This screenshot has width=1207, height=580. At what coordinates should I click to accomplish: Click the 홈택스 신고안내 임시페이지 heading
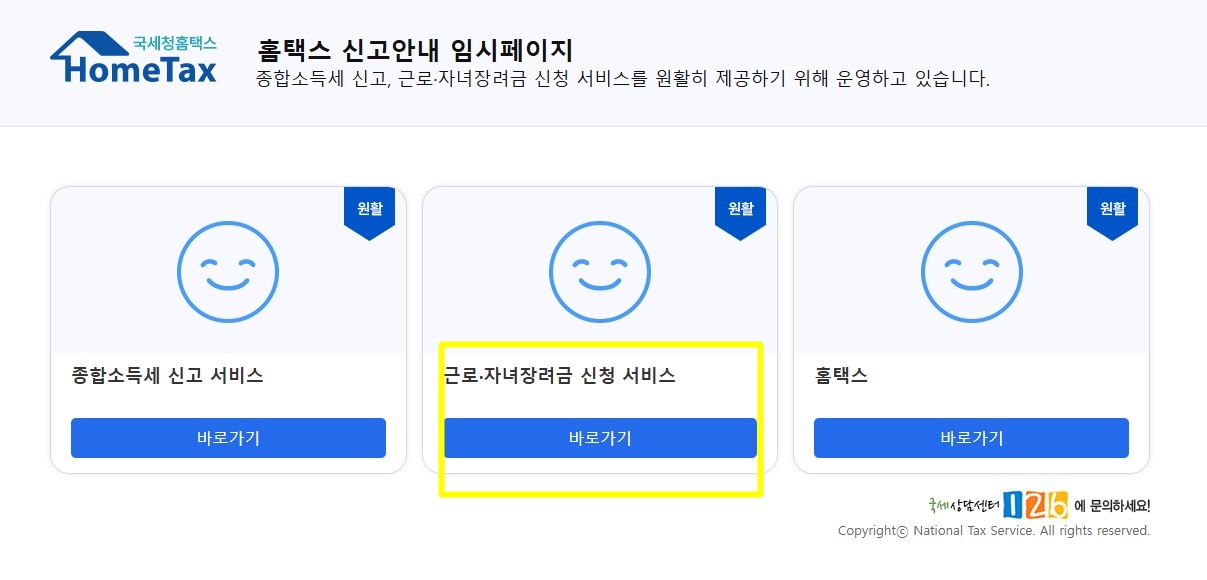415,49
